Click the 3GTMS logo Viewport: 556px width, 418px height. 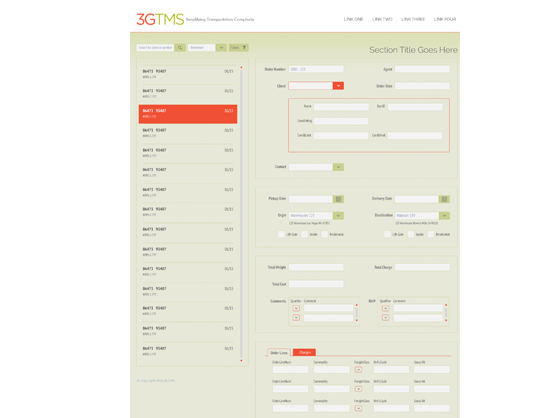pyautogui.click(x=160, y=19)
